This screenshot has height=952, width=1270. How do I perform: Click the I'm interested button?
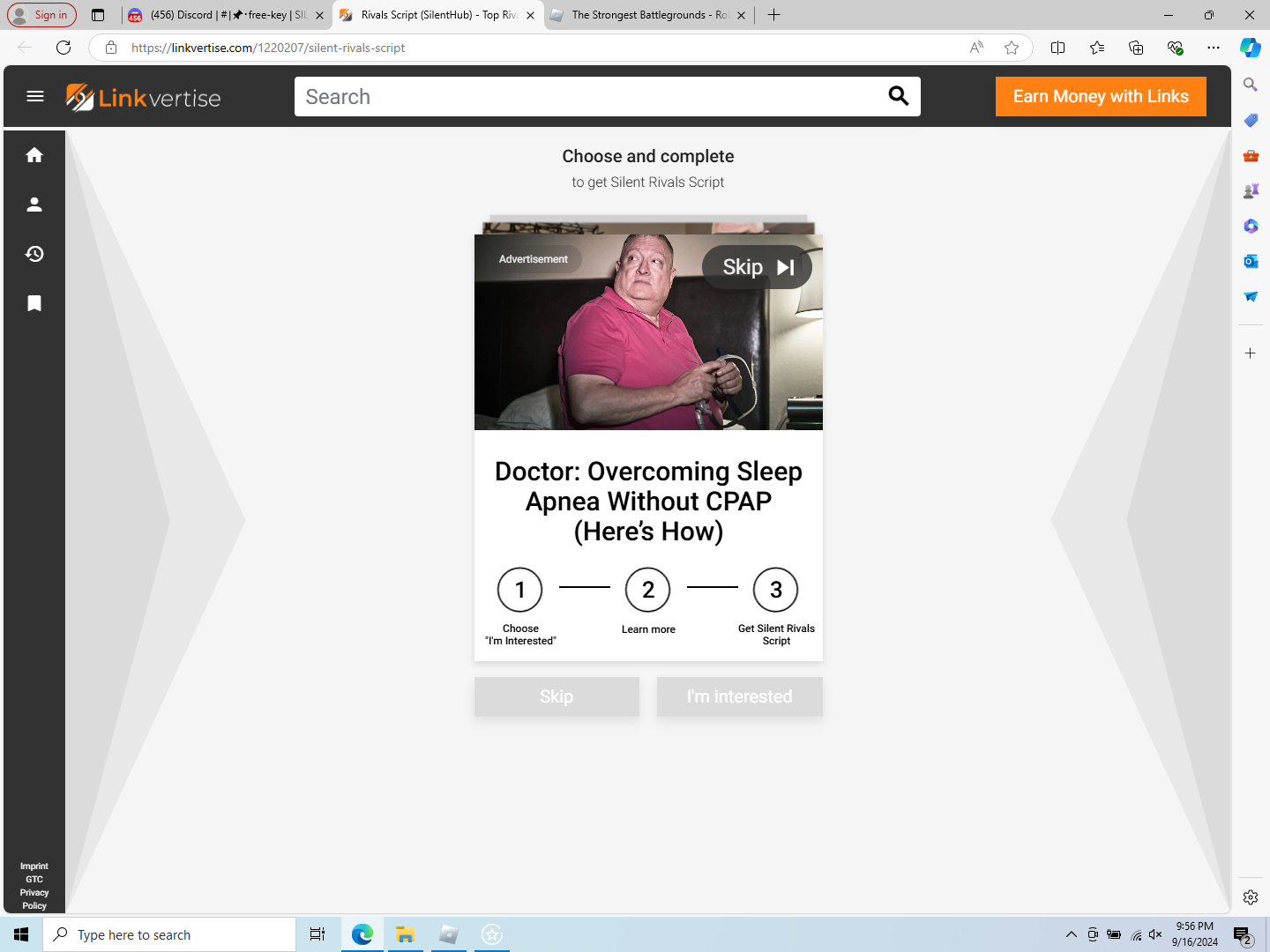tap(740, 696)
